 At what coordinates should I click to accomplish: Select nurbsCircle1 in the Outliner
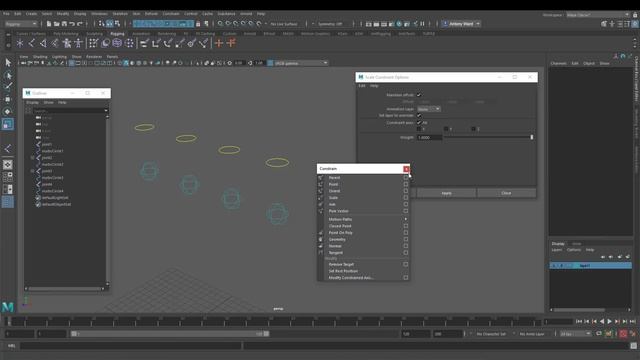pos(52,151)
